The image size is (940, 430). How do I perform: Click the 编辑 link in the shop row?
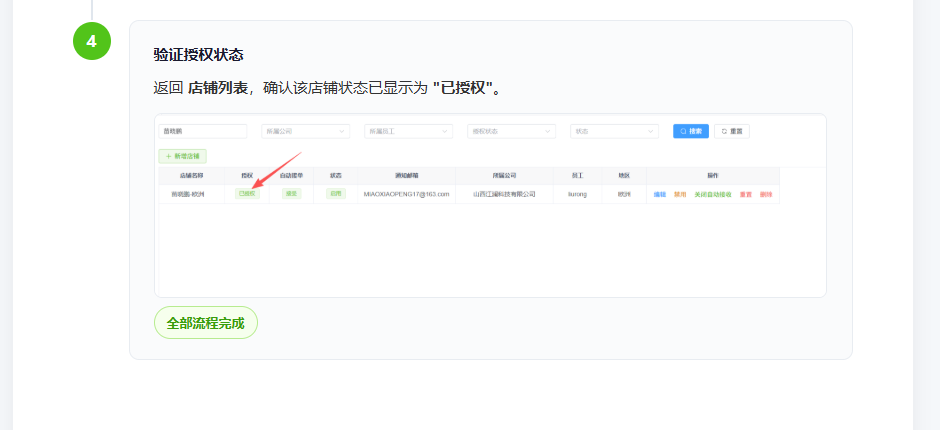pos(660,194)
